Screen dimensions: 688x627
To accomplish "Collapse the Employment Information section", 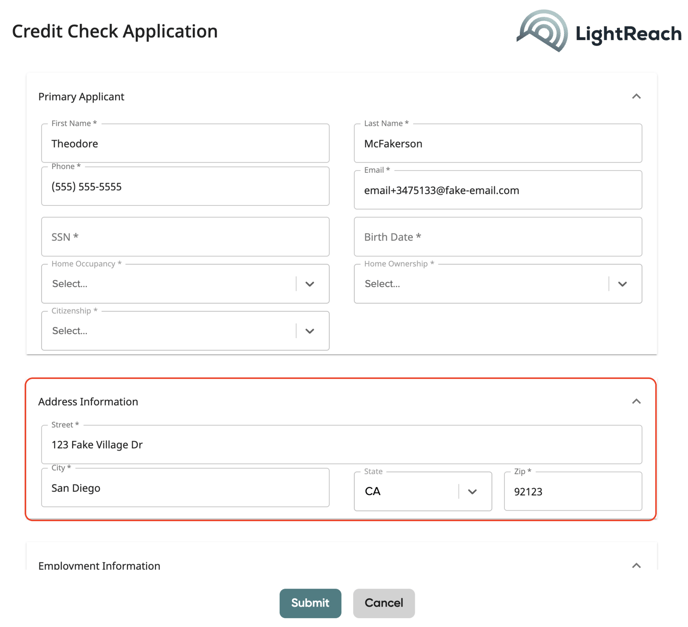I will click(636, 566).
